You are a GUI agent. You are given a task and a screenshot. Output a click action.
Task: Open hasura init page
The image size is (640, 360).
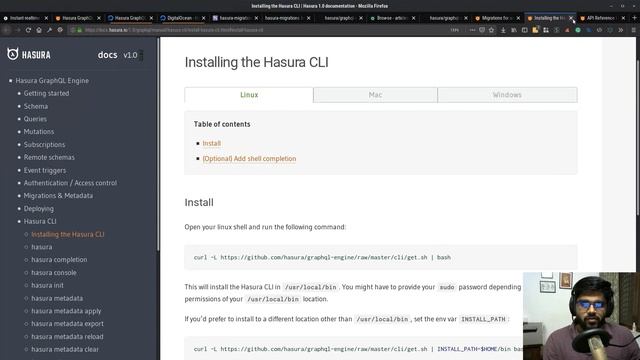point(47,285)
